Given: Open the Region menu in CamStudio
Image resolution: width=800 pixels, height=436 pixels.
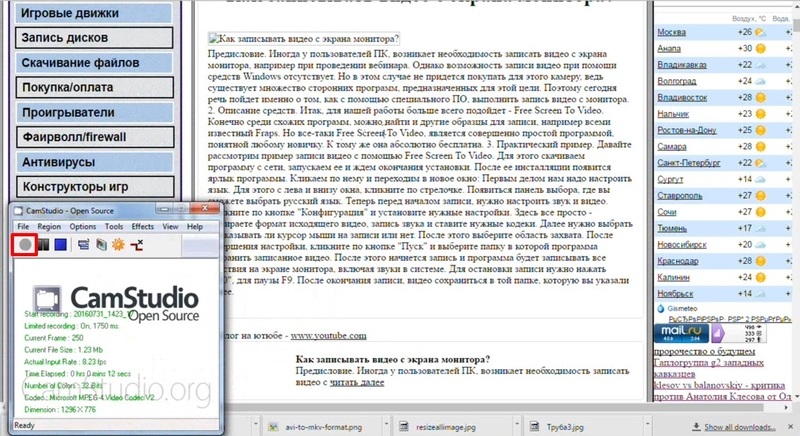Looking at the screenshot, I should pos(49,226).
